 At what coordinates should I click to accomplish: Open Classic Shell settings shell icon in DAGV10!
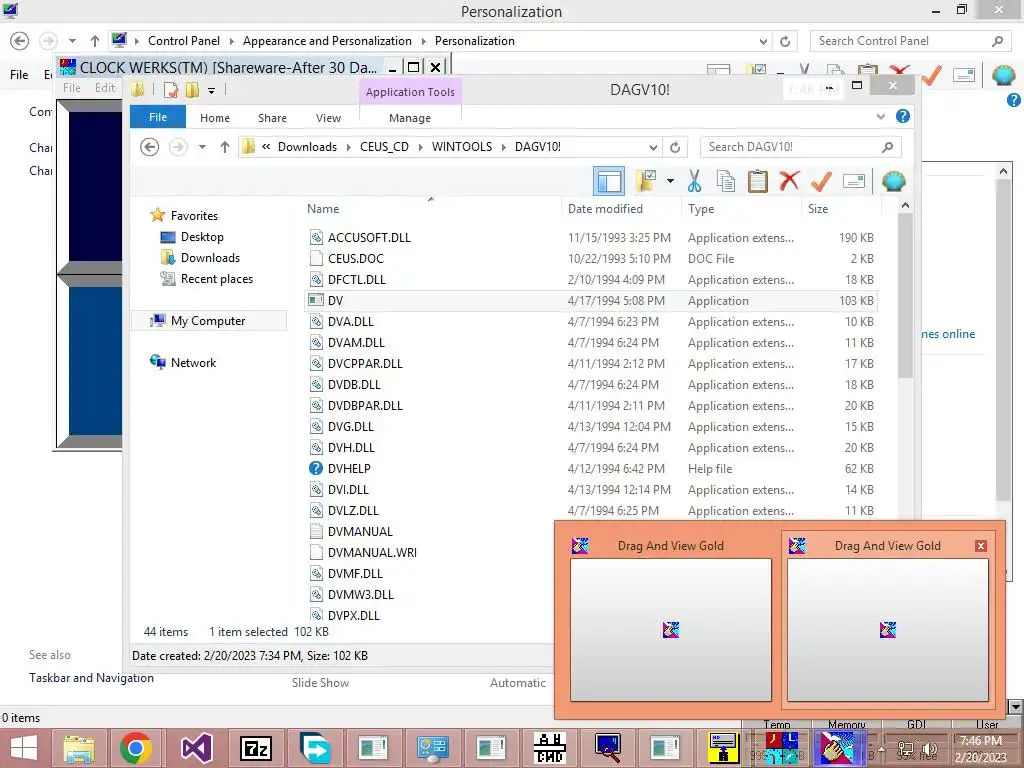[x=893, y=181]
